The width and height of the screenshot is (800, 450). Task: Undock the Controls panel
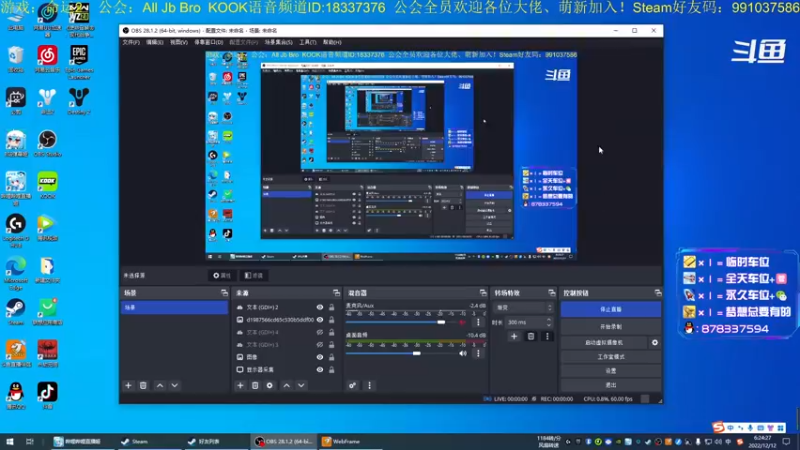(658, 293)
